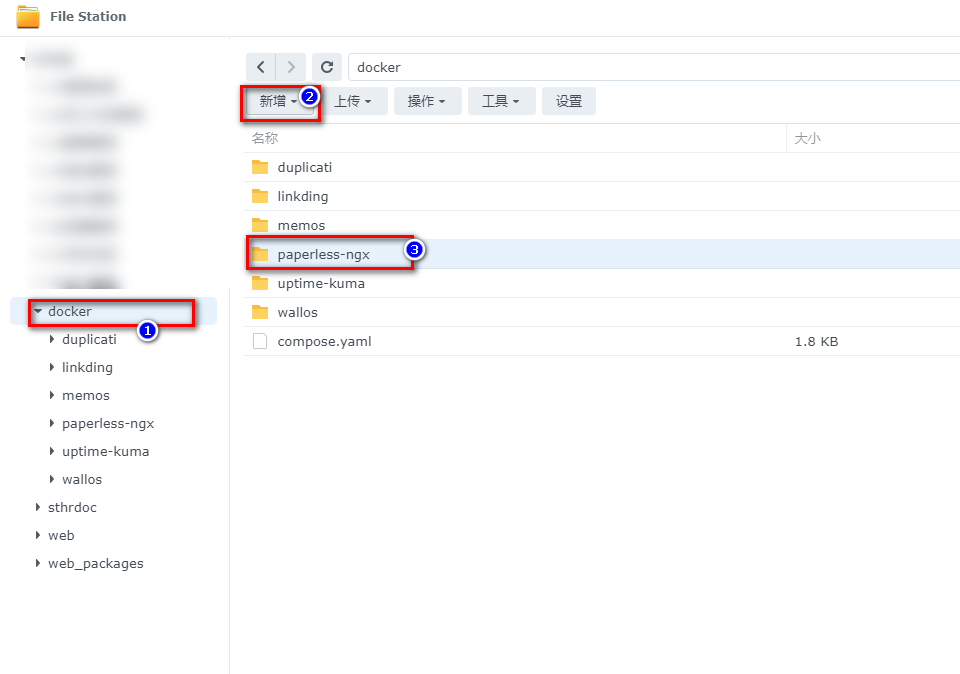The image size is (960, 674).
Task: Open the 上传 dropdown menu
Action: pos(353,101)
